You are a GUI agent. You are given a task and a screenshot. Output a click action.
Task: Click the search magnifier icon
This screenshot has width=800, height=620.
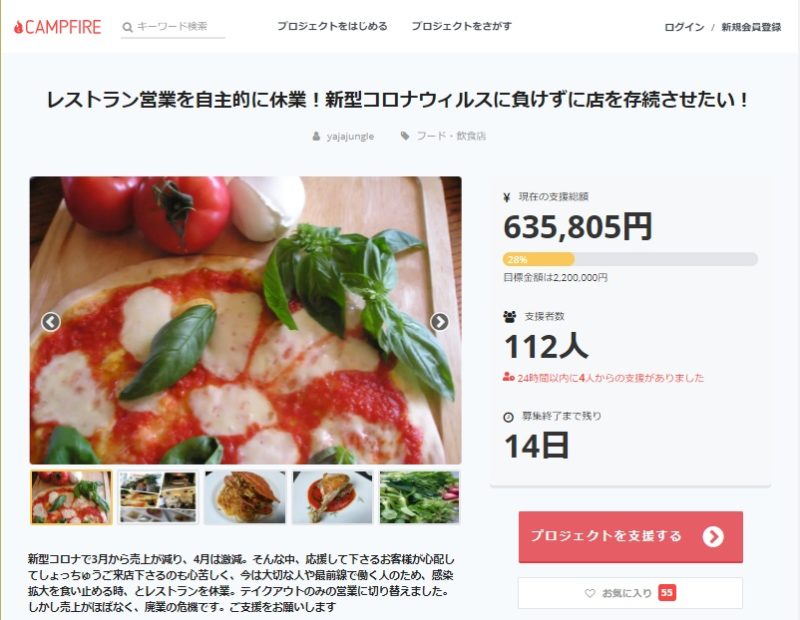coord(128,27)
